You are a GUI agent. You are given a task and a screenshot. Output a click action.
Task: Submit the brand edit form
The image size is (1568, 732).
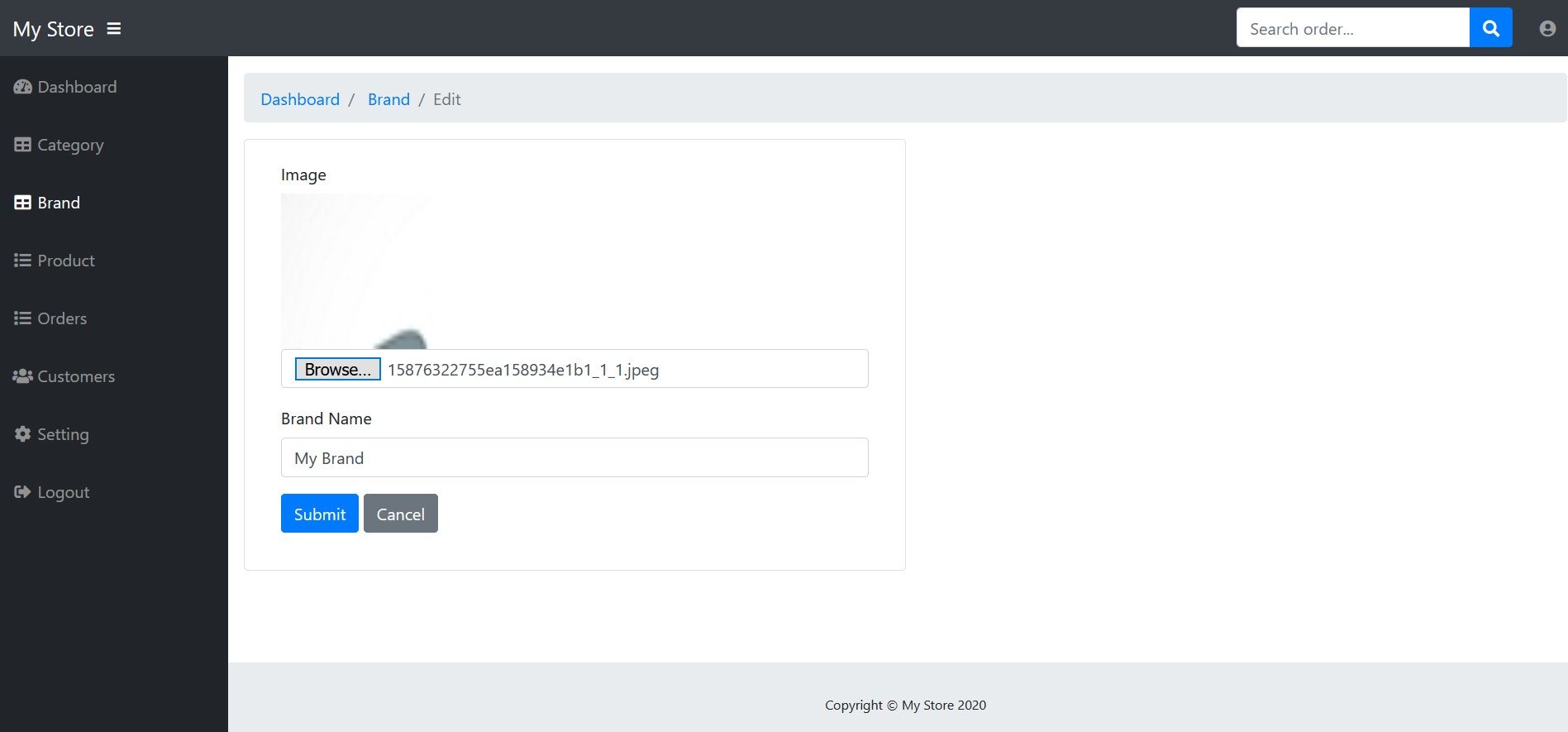tap(320, 514)
